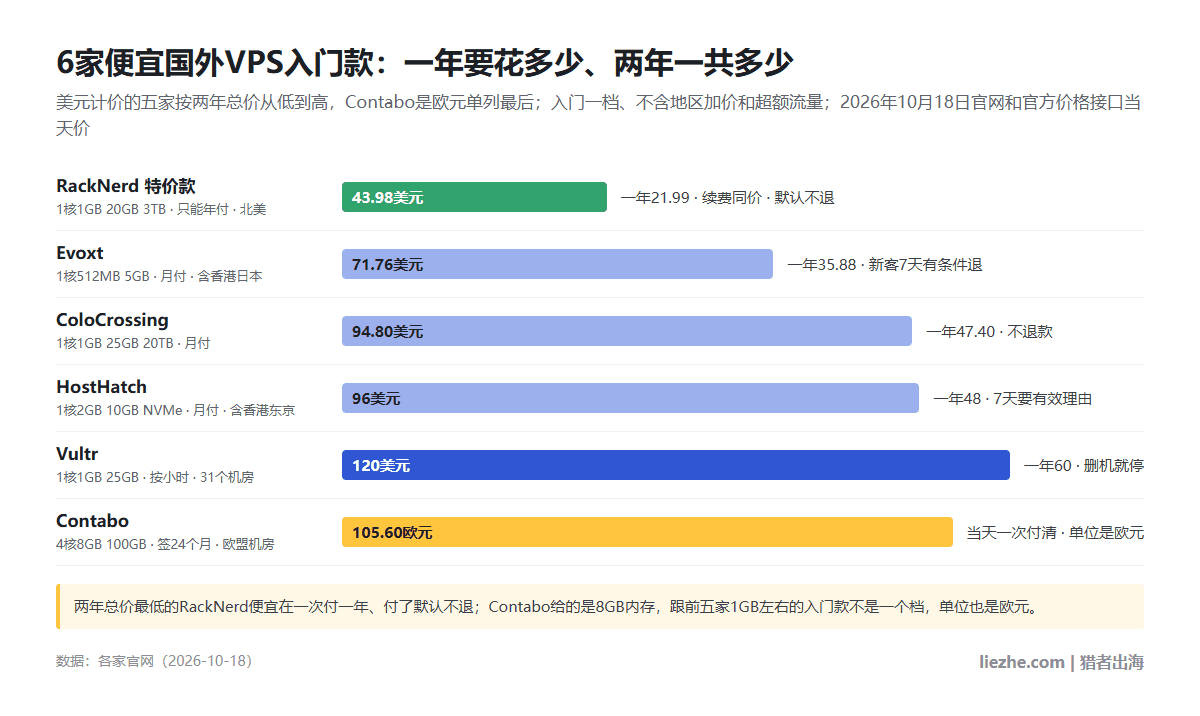Click the yellow 105.60欧元 bar
Screen dimensions: 1200x716
coord(647,532)
